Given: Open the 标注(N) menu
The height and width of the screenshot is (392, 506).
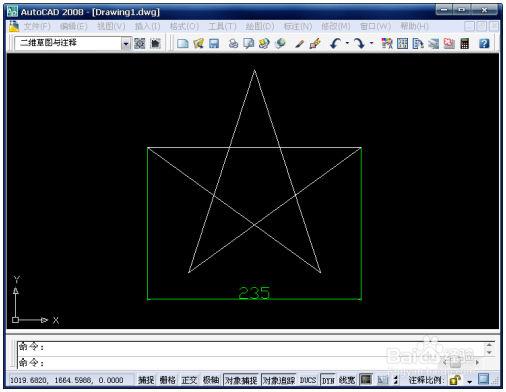Looking at the screenshot, I should click(298, 26).
